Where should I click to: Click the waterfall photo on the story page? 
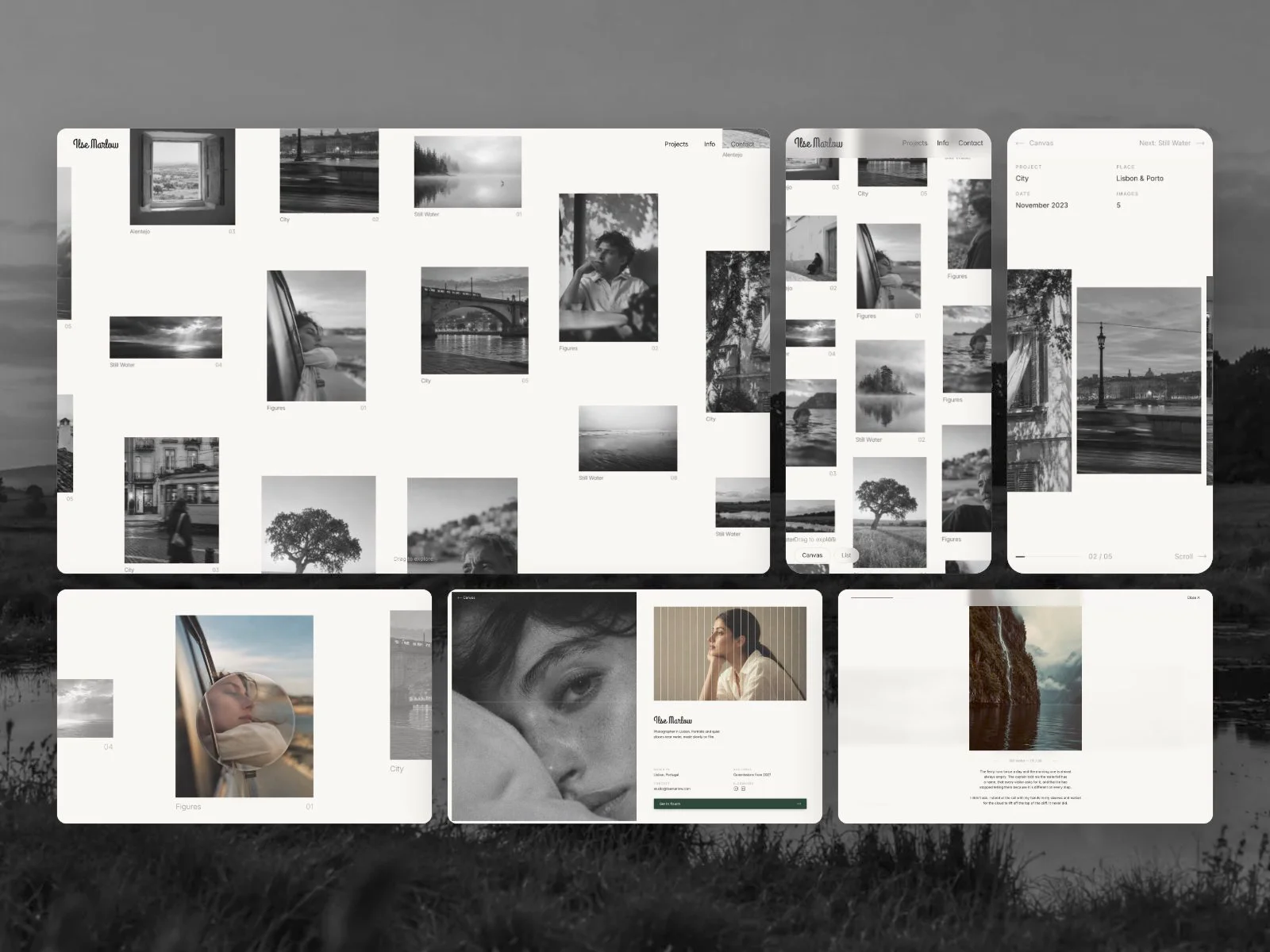tap(1026, 678)
